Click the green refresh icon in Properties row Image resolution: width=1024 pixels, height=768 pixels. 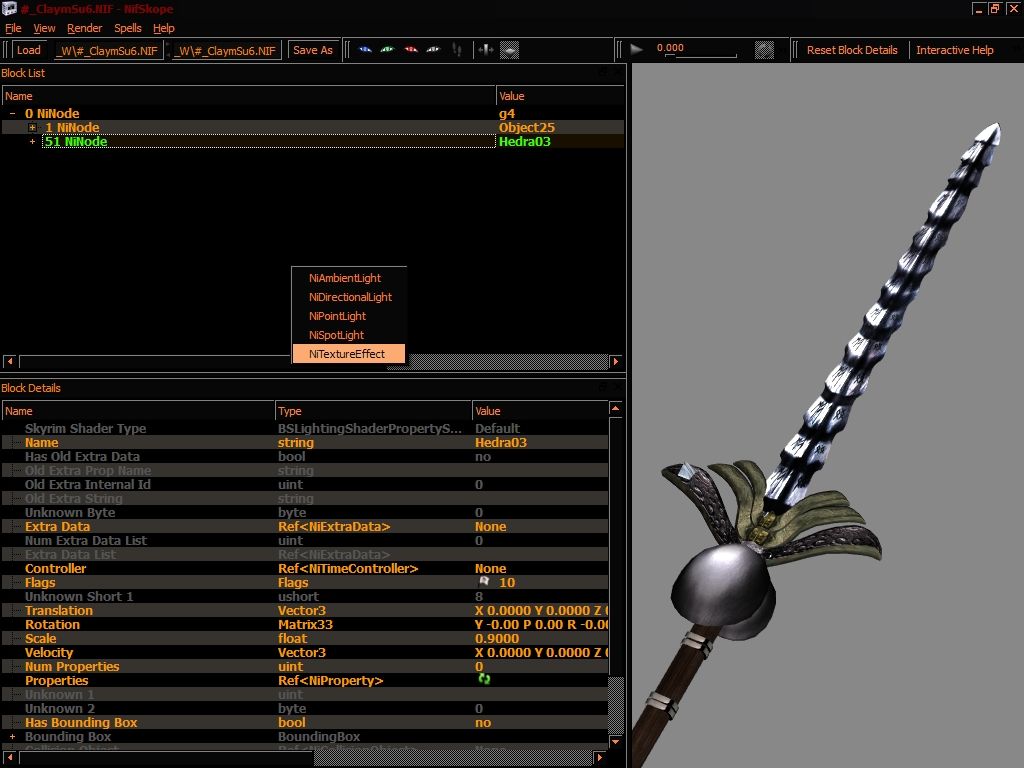tap(484, 679)
